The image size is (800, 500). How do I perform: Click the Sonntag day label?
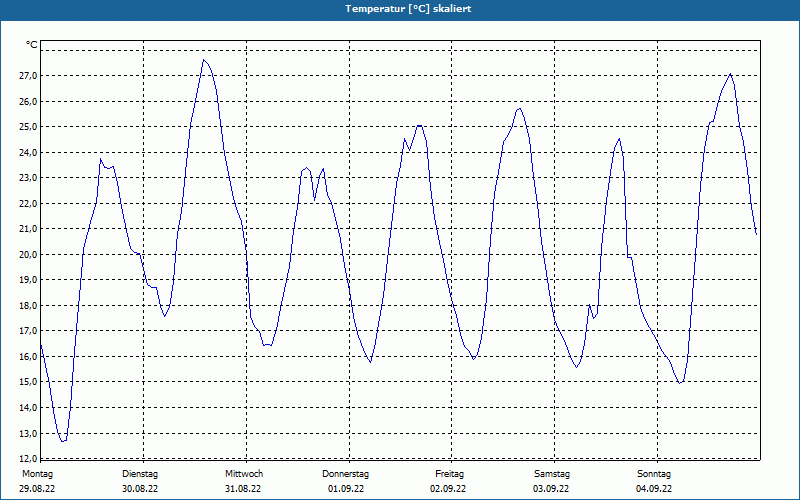pyautogui.click(x=654, y=474)
